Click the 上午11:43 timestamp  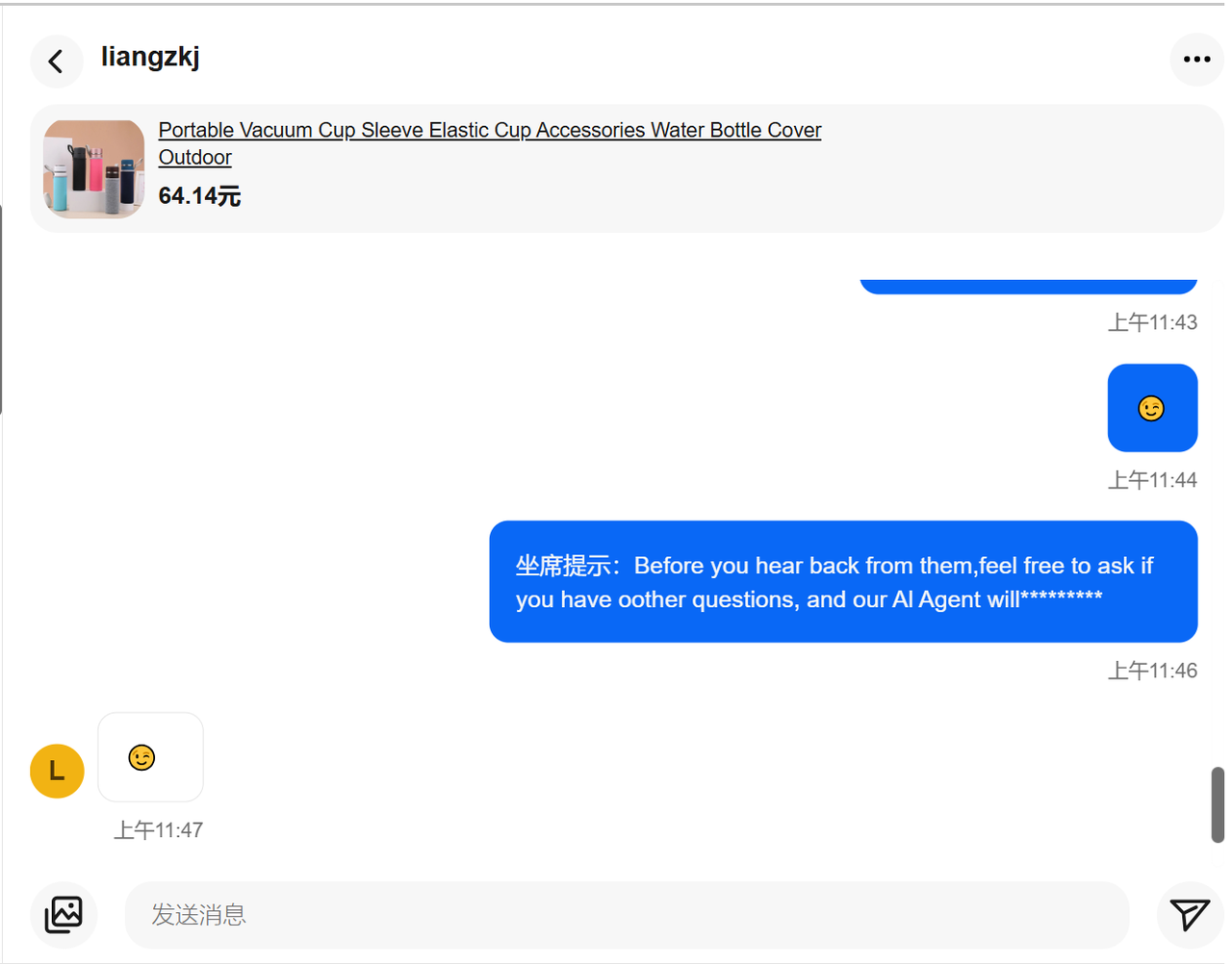[1152, 322]
